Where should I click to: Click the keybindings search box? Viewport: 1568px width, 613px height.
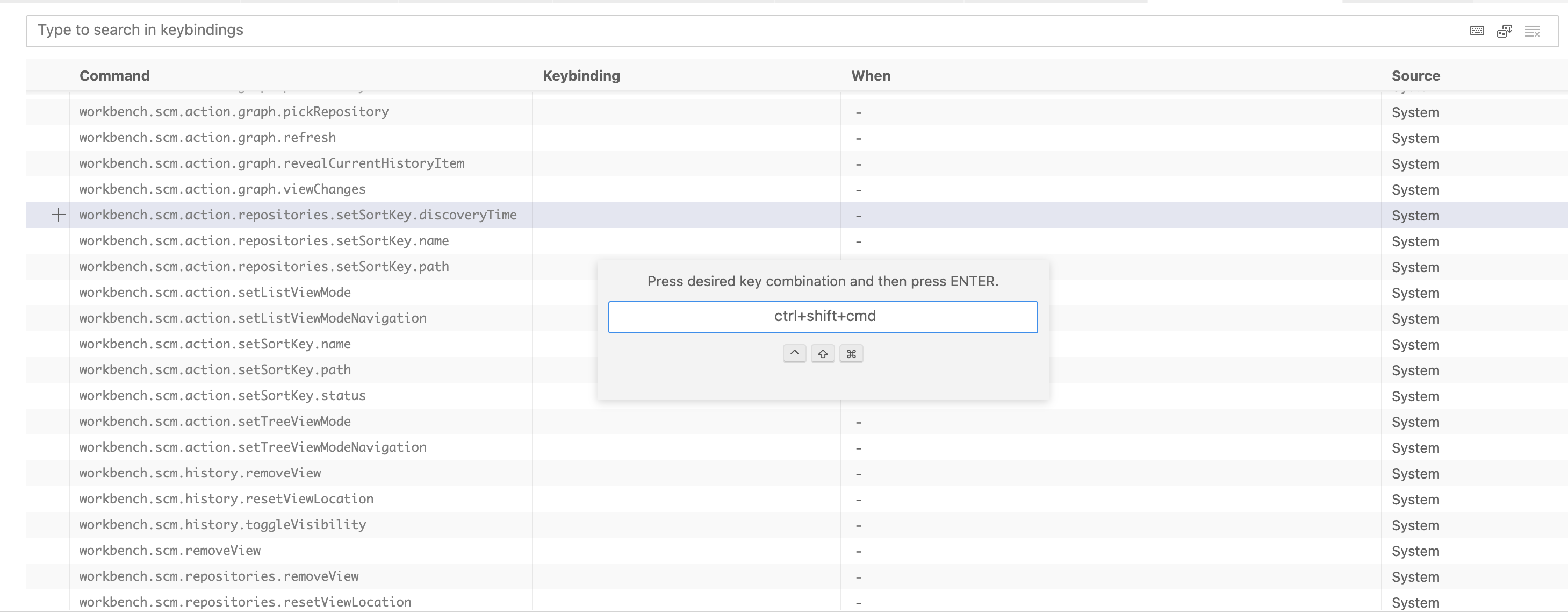coord(730,31)
